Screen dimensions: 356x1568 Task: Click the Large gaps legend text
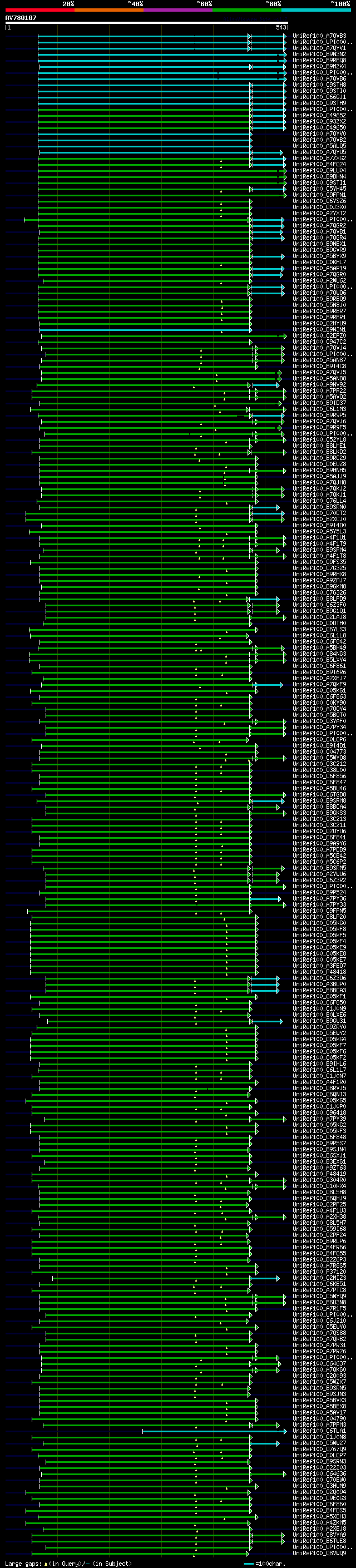68,1564
